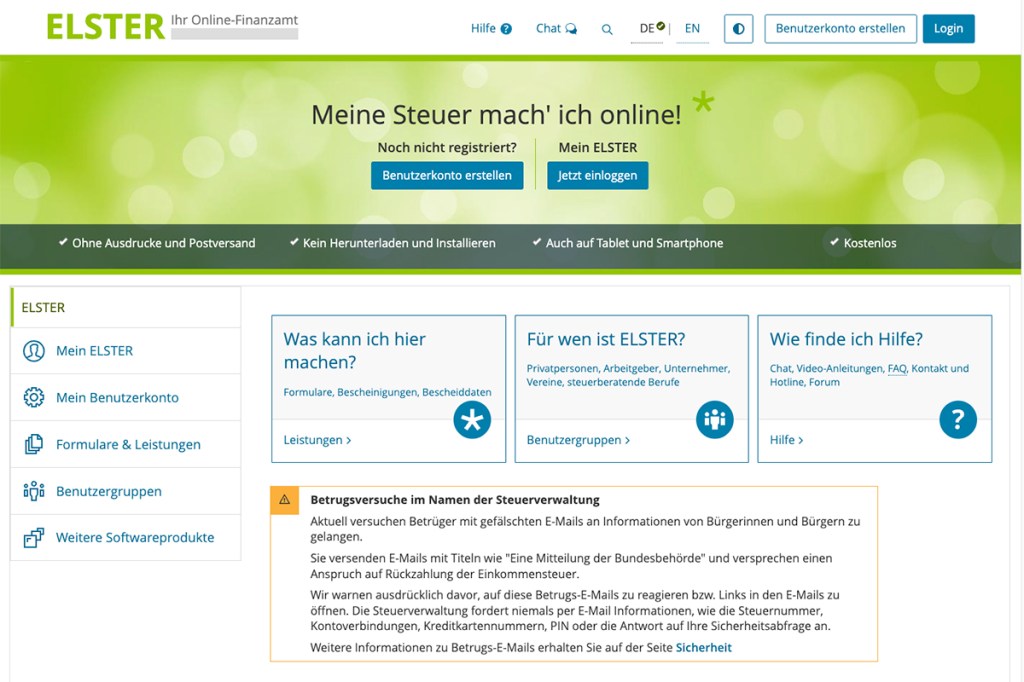
Task: Click the people icon beside Benutzergruppen sidebar item
Action: click(x=34, y=491)
